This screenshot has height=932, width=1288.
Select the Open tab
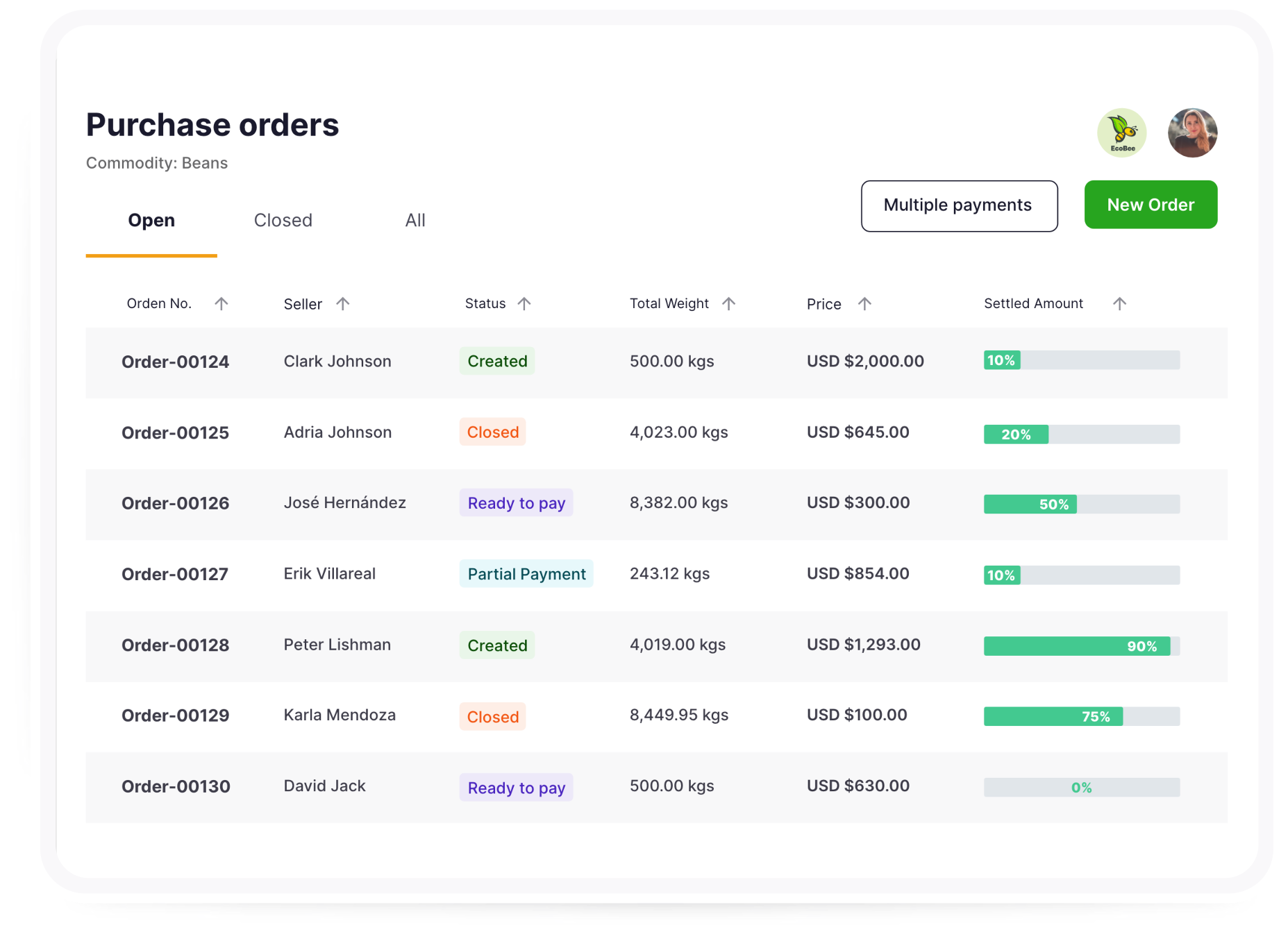point(151,221)
